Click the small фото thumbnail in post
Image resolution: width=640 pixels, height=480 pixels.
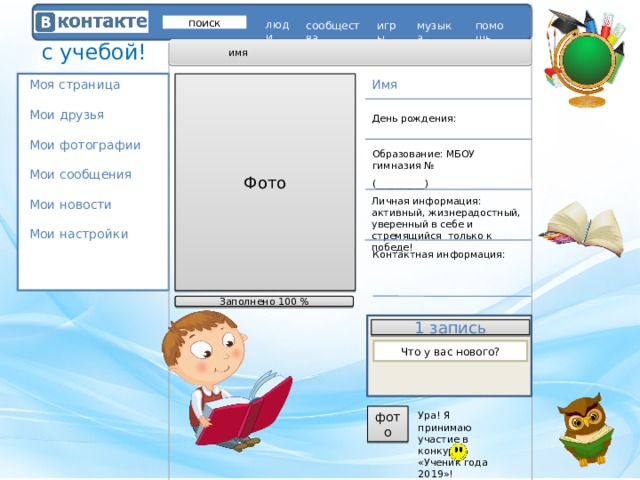click(388, 424)
